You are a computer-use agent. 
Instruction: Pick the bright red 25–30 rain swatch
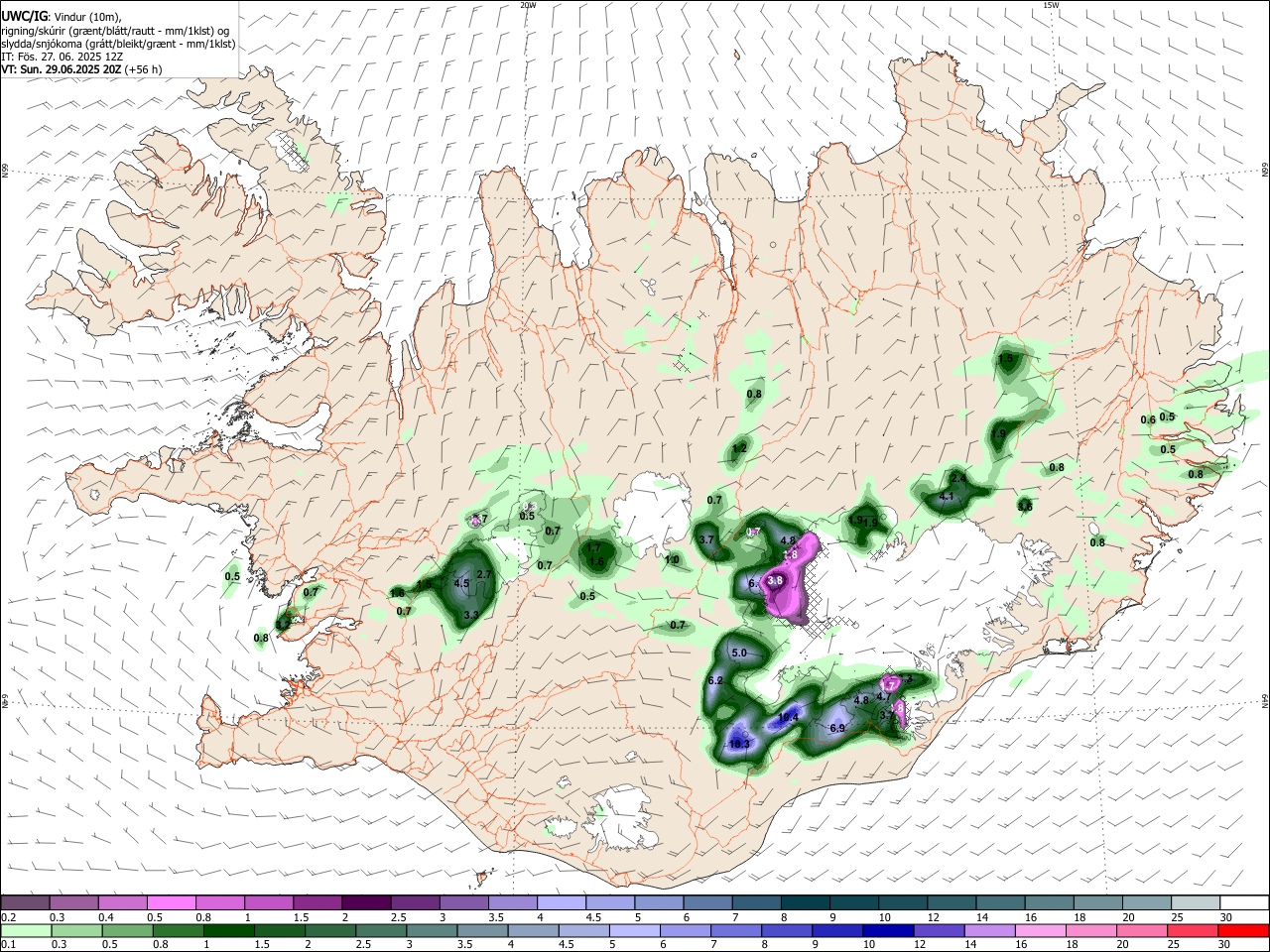tap(1244, 932)
